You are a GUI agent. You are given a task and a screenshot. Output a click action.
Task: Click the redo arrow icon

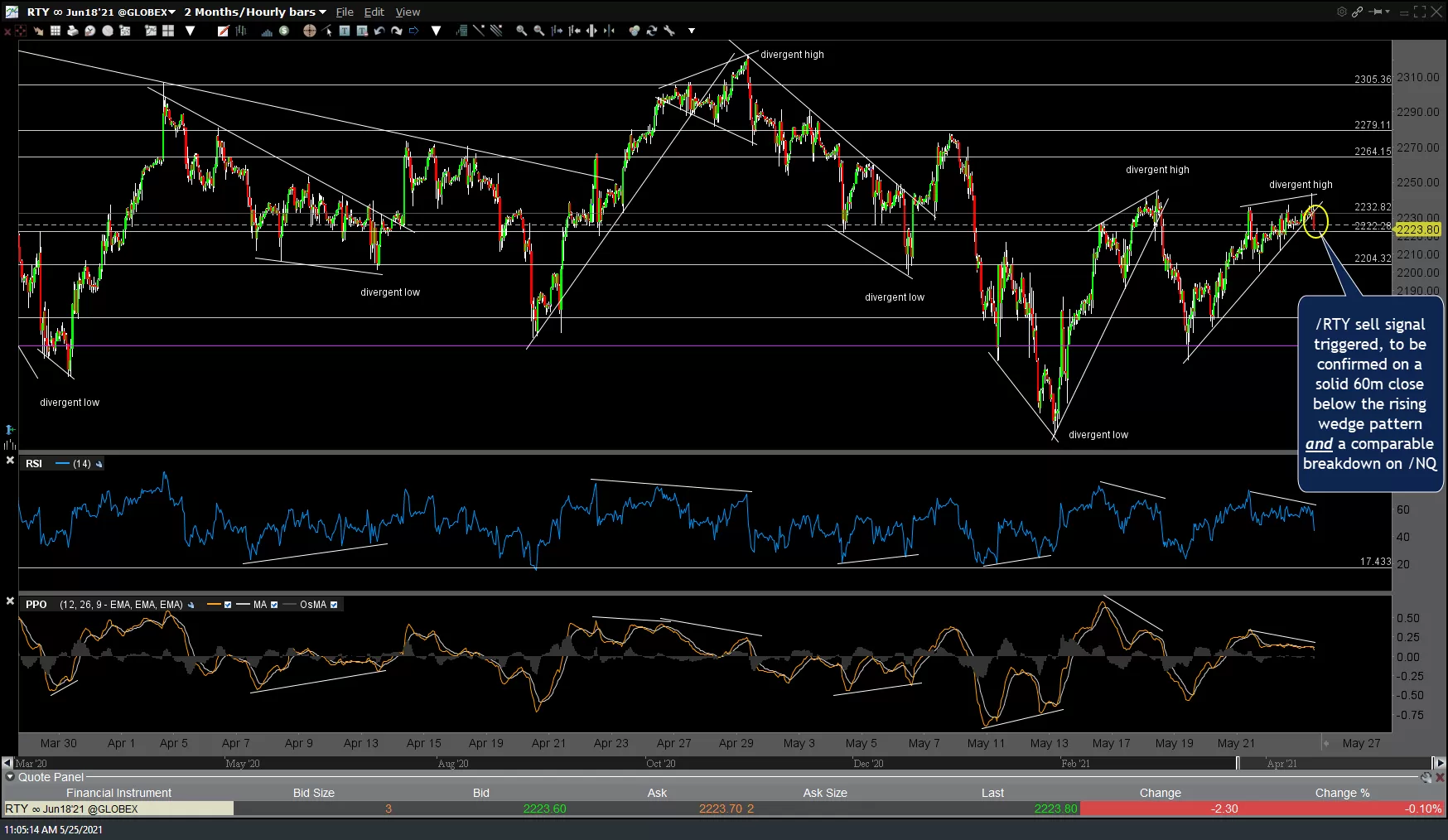397,31
